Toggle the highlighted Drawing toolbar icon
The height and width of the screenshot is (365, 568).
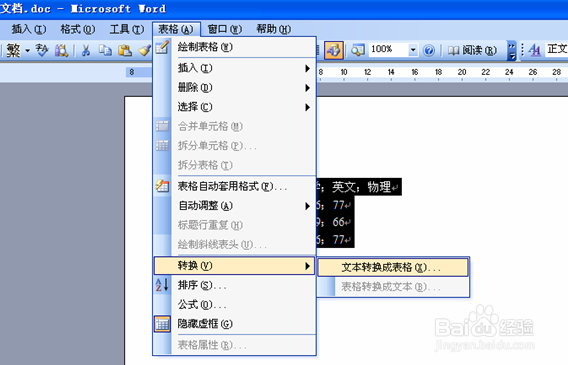coord(334,50)
